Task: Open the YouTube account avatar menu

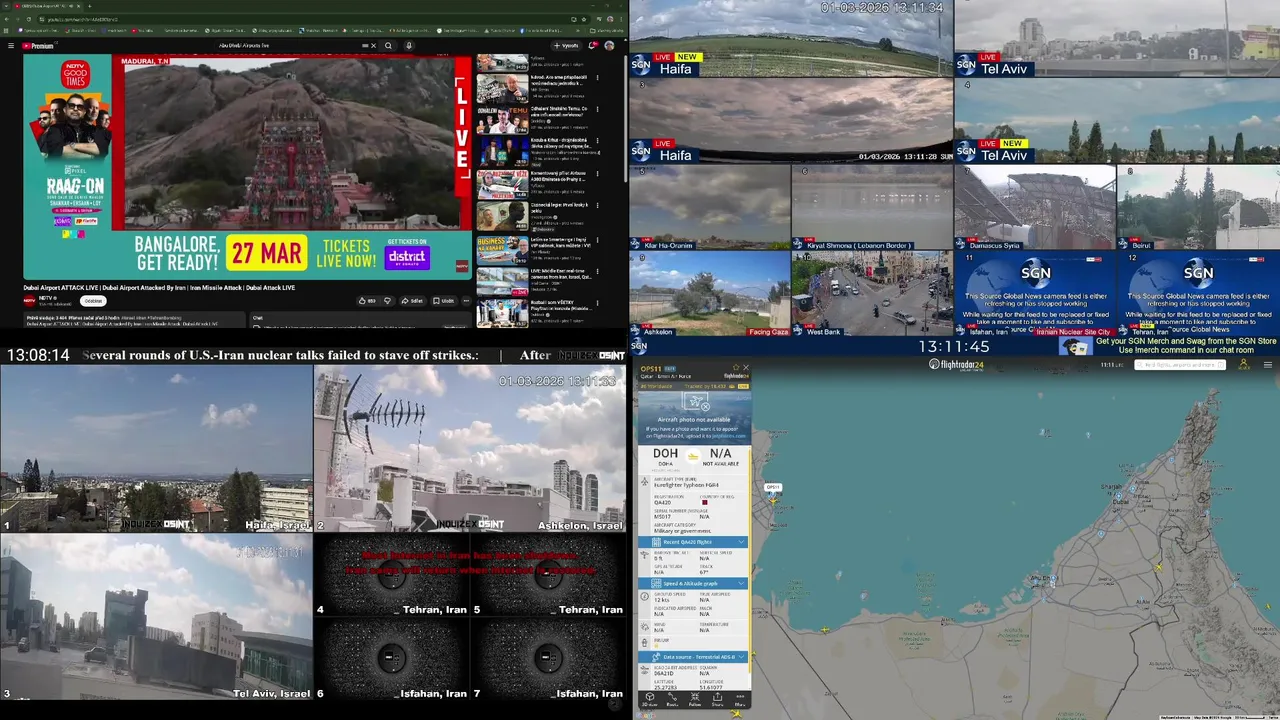Action: [609, 45]
